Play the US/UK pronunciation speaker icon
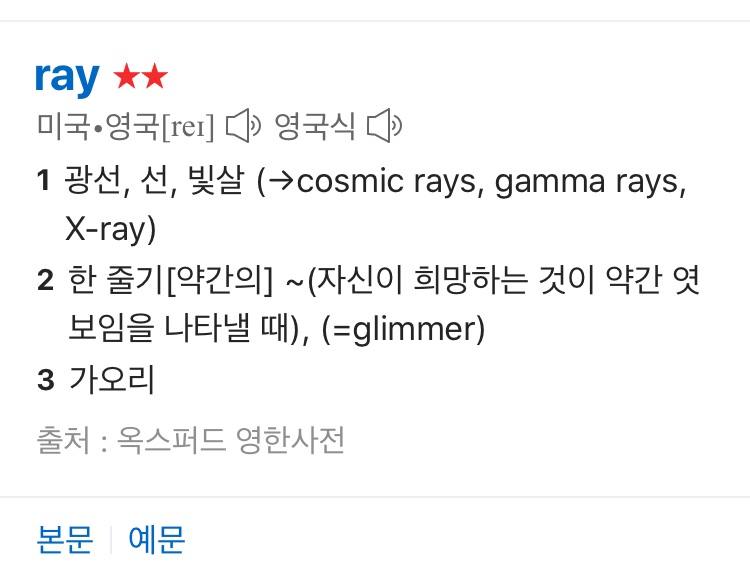The width and height of the screenshot is (750, 562). pyautogui.click(x=244, y=127)
